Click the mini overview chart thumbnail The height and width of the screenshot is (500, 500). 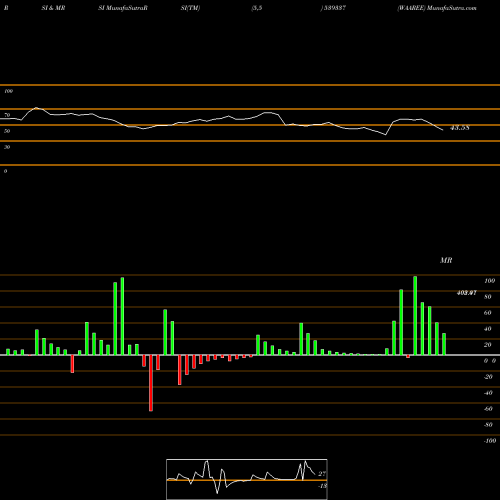pyautogui.click(x=247, y=479)
